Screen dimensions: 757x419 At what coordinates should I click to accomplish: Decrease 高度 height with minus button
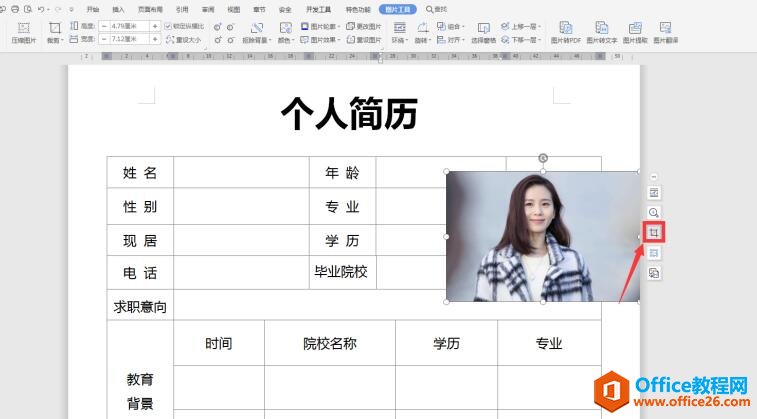(x=104, y=26)
